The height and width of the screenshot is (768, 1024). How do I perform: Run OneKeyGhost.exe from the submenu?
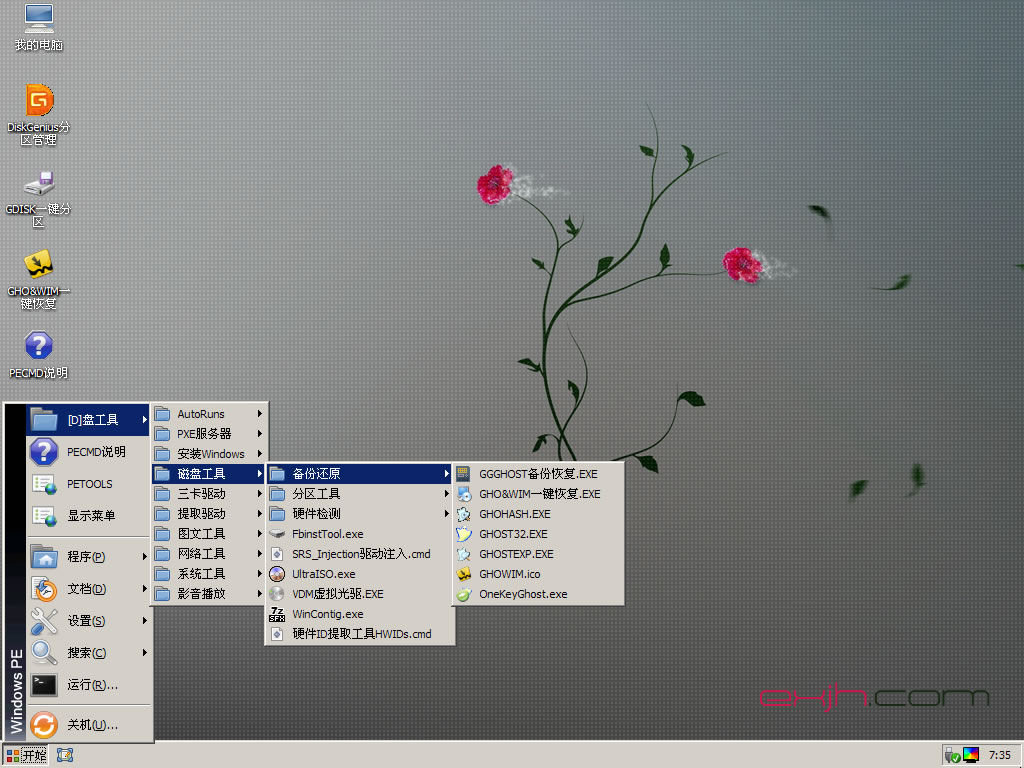(x=522, y=594)
